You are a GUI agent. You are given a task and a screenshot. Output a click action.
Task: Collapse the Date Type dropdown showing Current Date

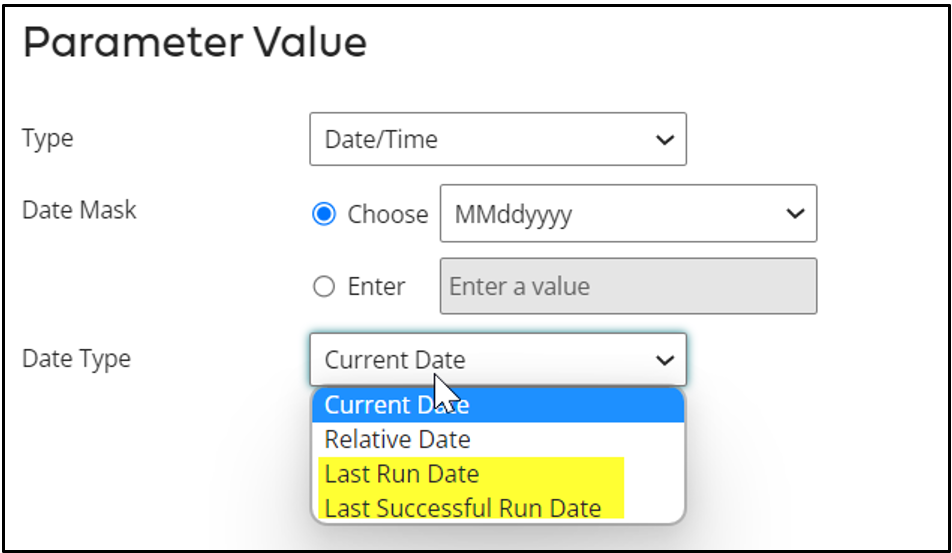pyautogui.click(x=497, y=360)
